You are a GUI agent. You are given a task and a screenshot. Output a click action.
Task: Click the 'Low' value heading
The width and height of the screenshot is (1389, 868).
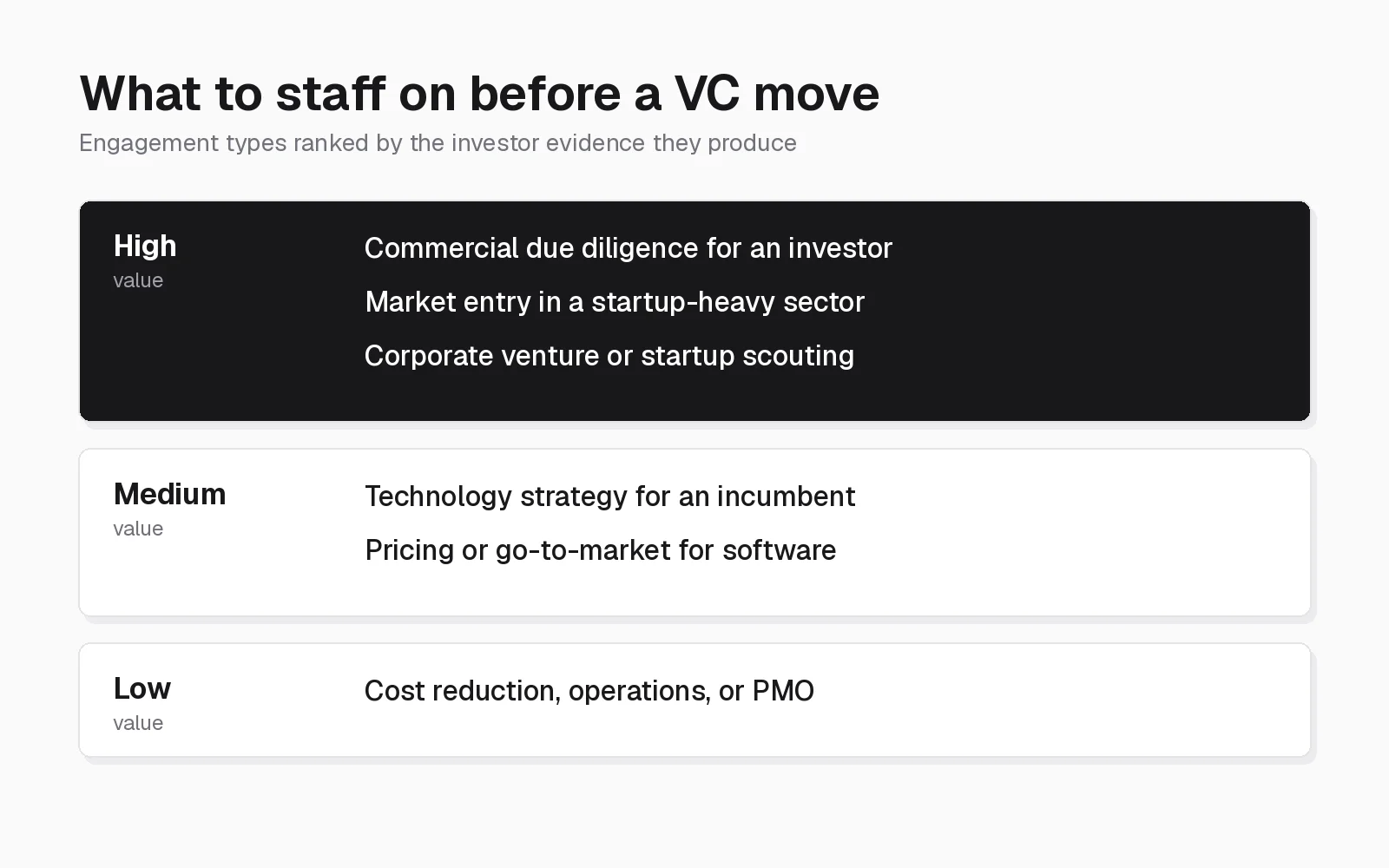142,688
